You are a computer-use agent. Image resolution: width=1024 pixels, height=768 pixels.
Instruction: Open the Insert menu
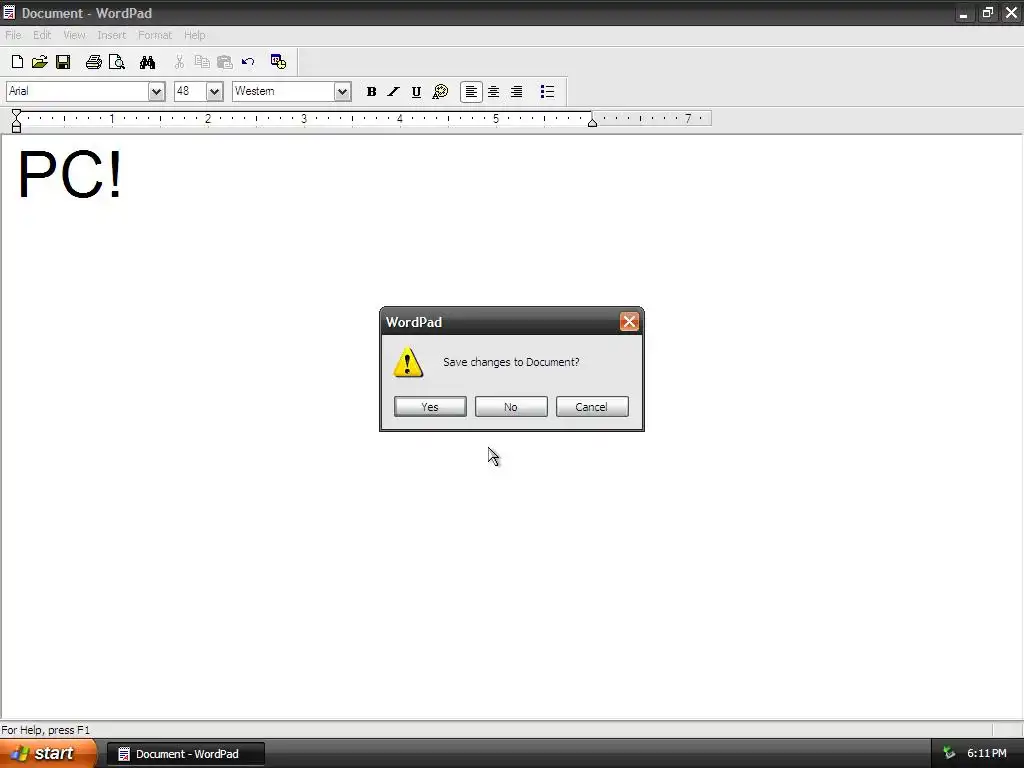pyautogui.click(x=112, y=35)
